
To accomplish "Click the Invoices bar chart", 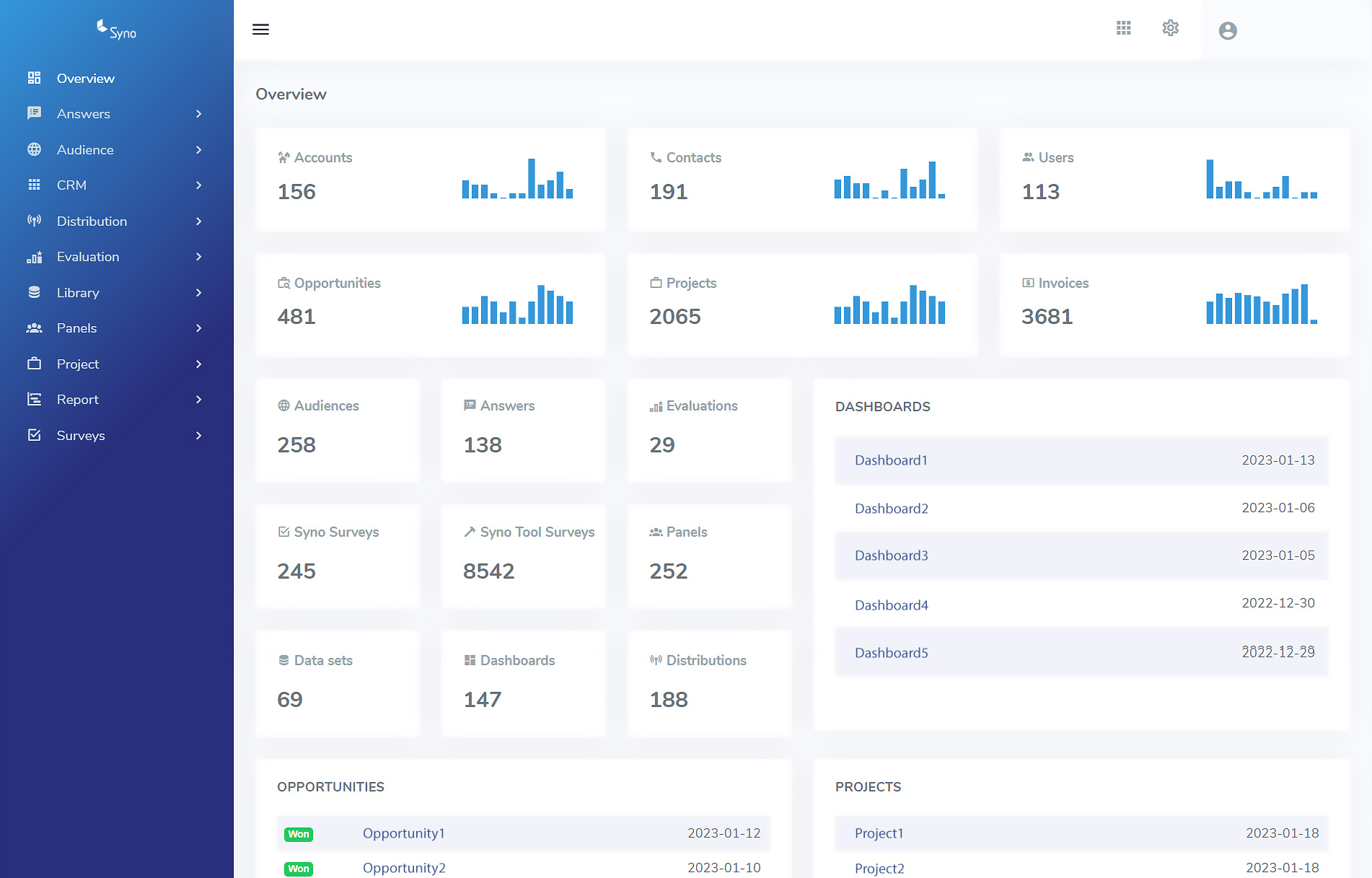I will coord(1262,304).
